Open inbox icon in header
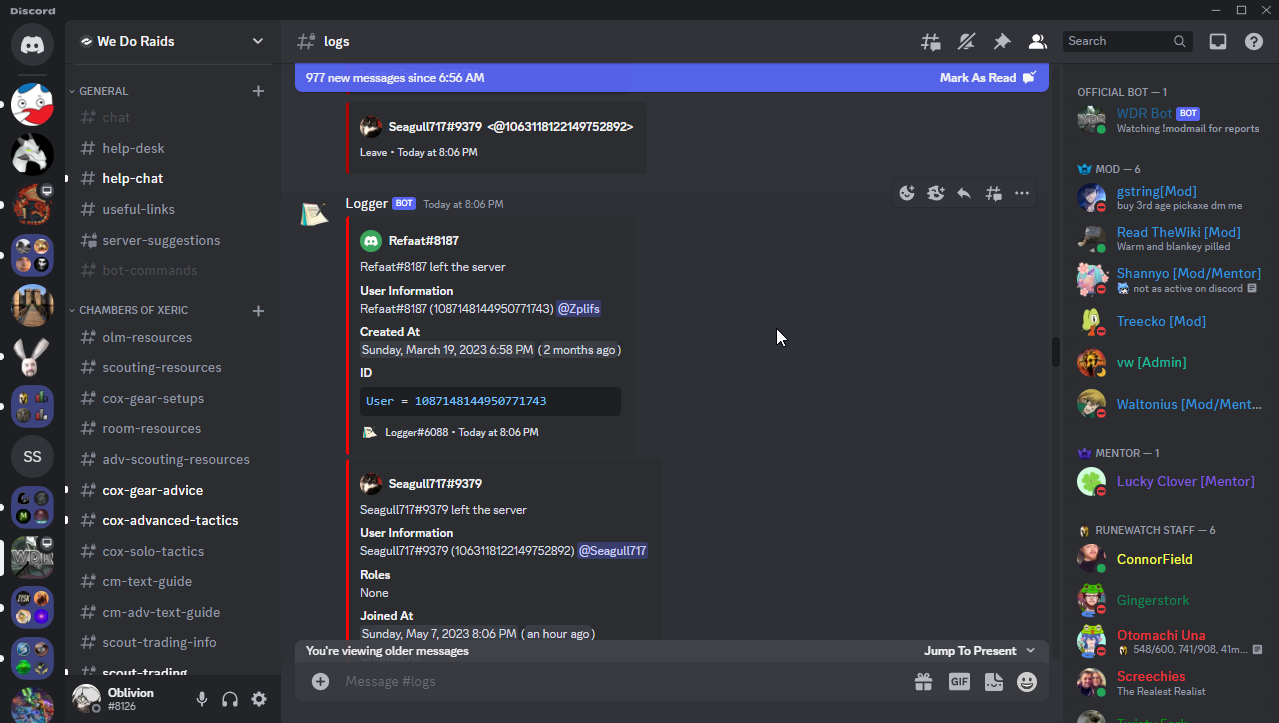The image size is (1279, 723). coord(1218,41)
